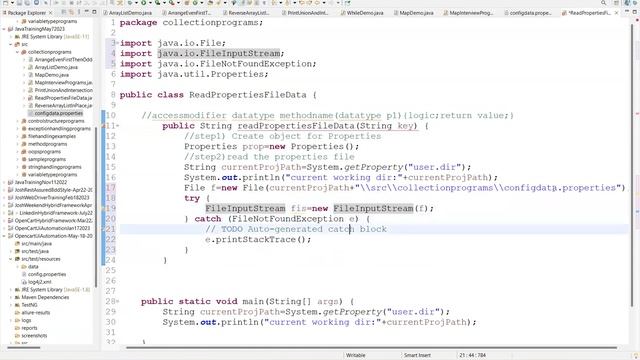Select configdata.properties in Package Explorer
The image size is (640, 360).
pyautogui.click(x=58, y=113)
